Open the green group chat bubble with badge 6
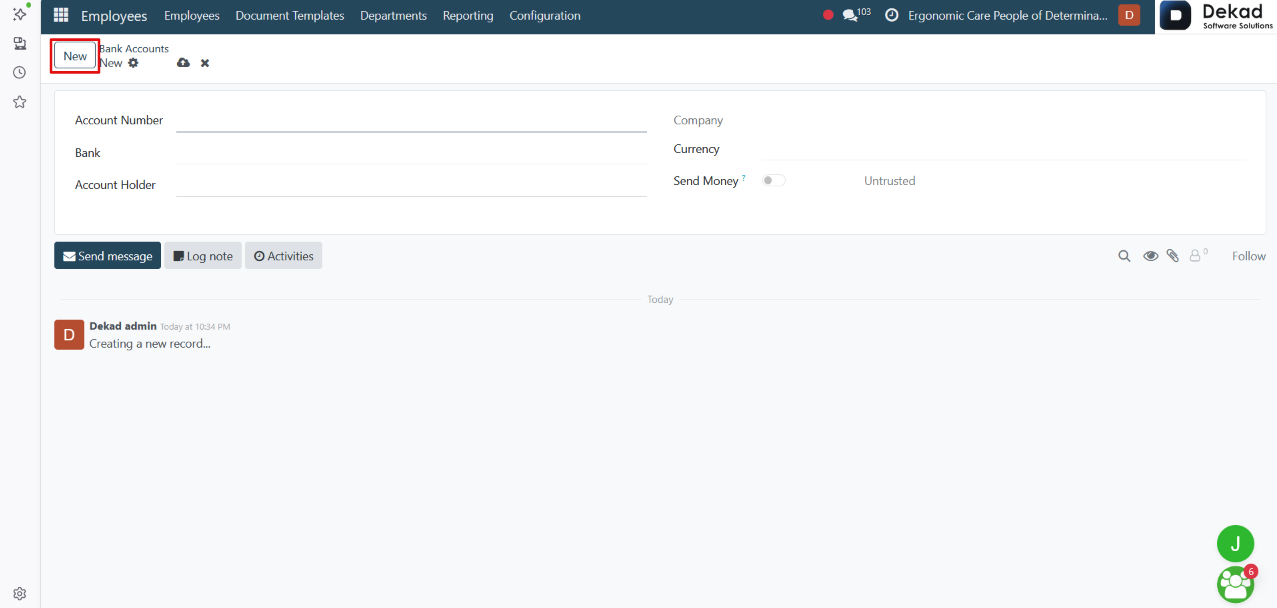Image resolution: width=1277 pixels, height=608 pixels. 1236,584
